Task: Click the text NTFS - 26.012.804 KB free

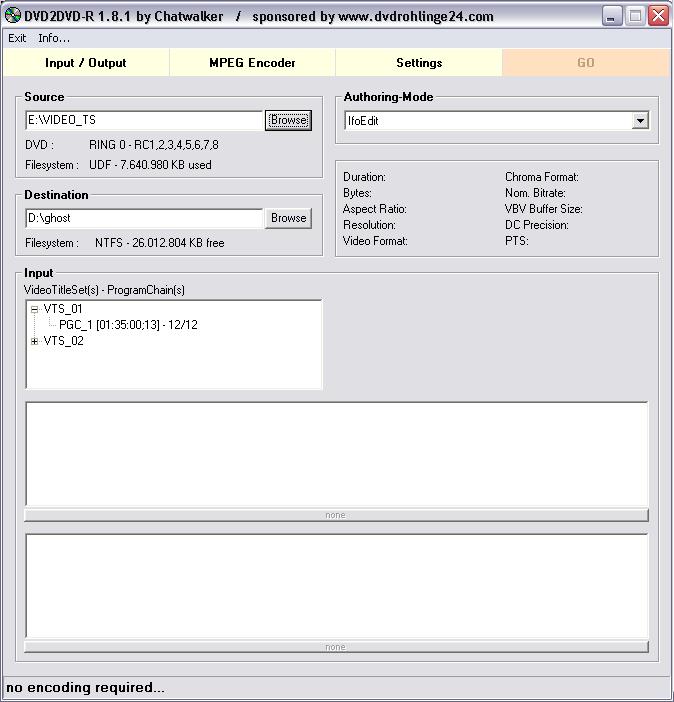Action: tap(159, 243)
